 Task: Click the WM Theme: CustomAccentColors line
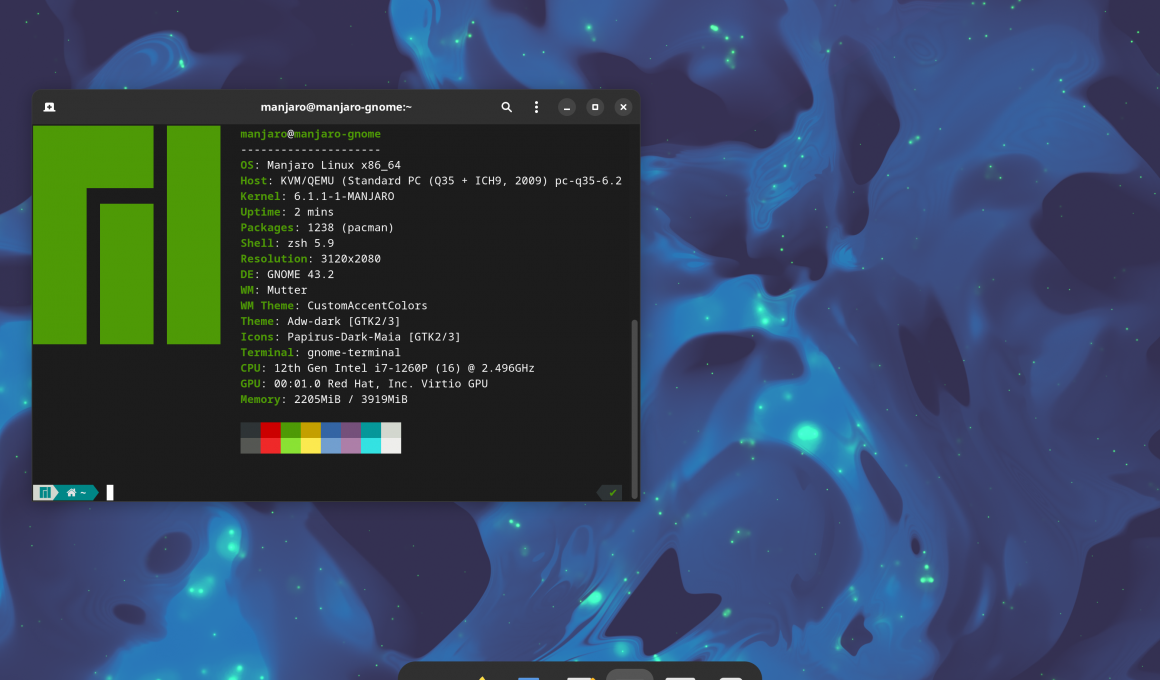pos(334,306)
